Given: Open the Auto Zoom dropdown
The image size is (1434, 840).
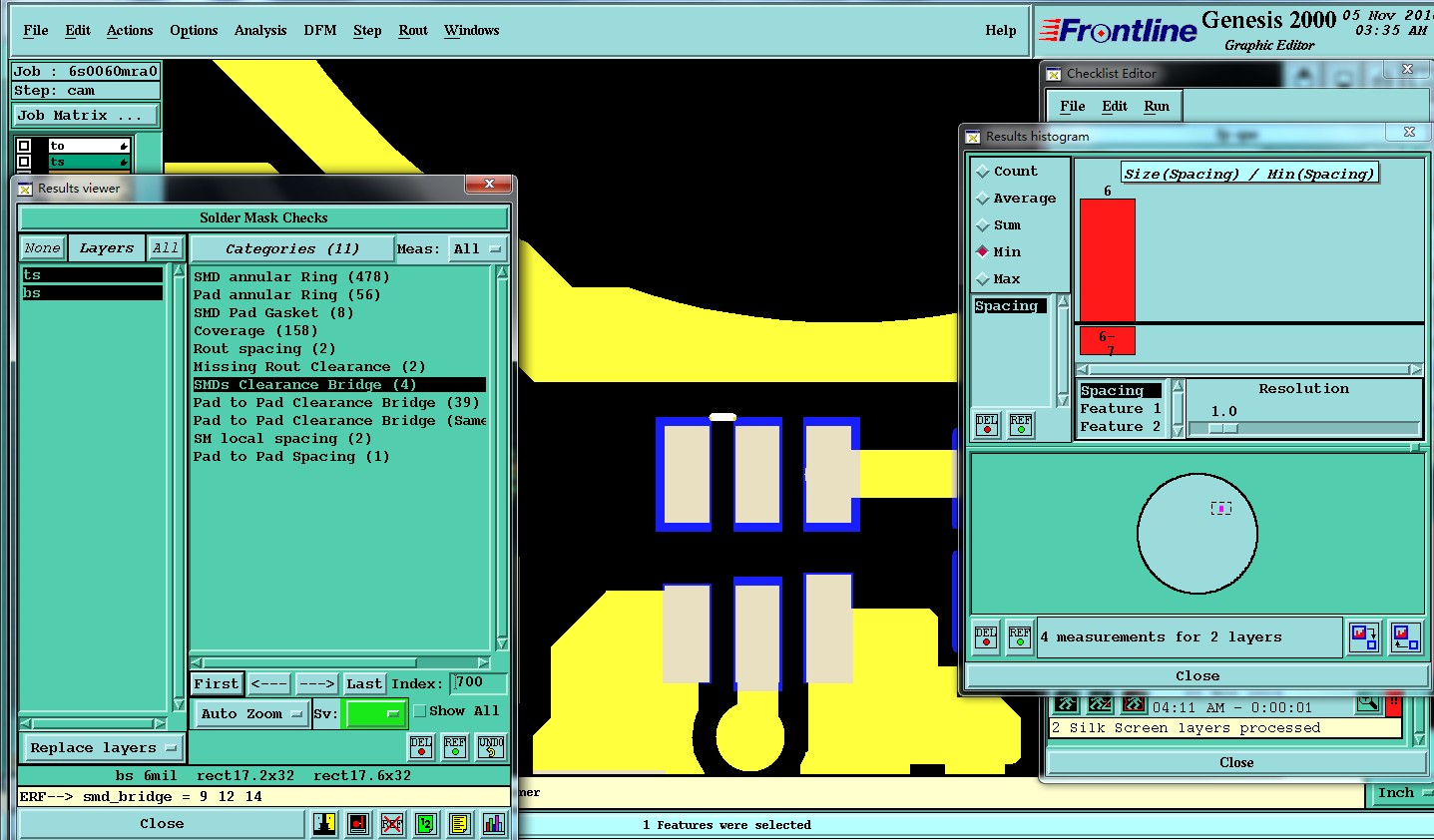Looking at the screenshot, I should pyautogui.click(x=250, y=713).
